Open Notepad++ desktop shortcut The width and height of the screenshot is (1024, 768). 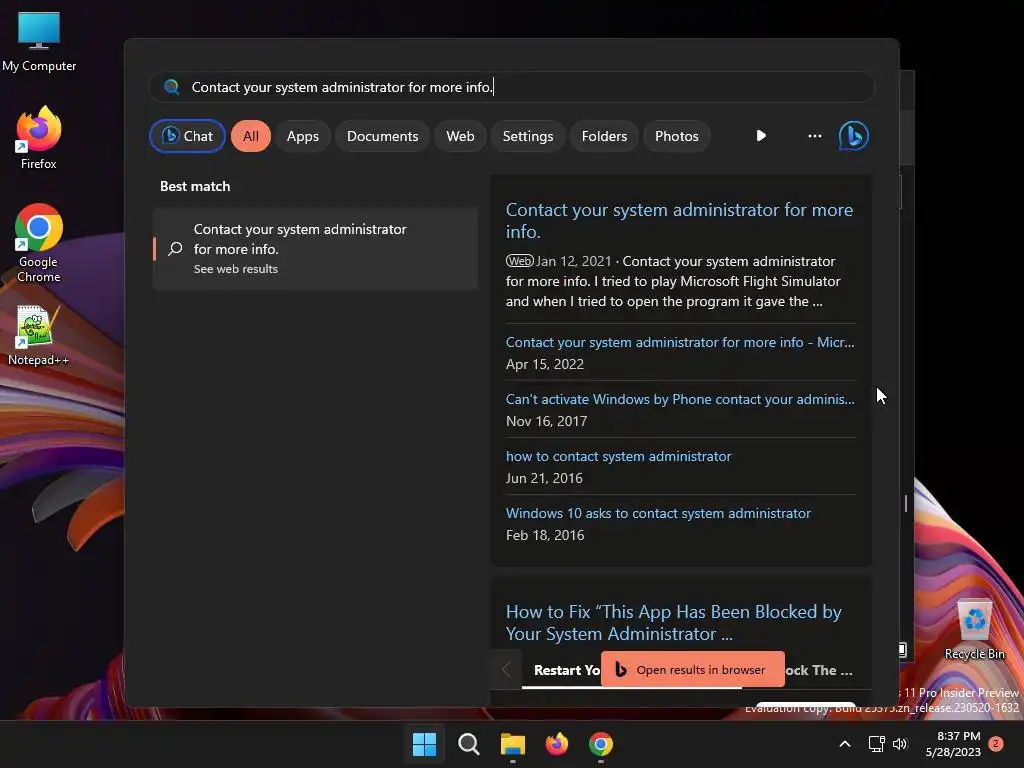[38, 336]
